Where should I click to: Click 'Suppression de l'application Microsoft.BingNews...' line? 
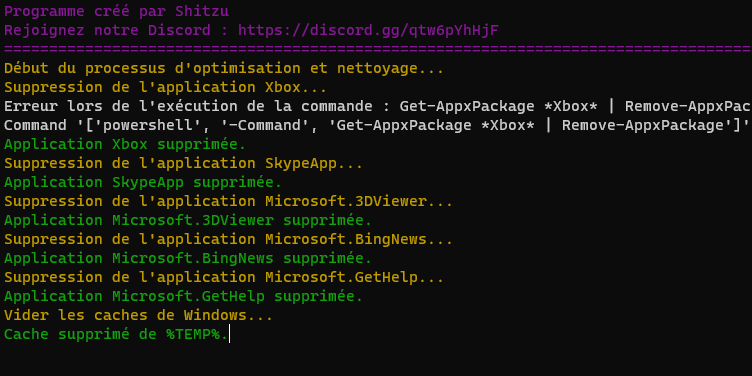229,239
